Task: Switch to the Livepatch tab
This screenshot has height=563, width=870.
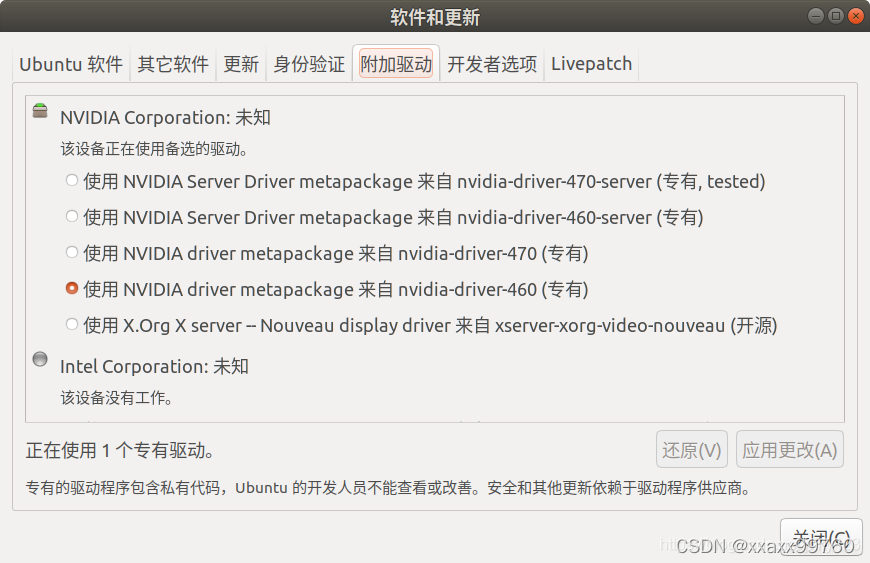Action: (591, 64)
